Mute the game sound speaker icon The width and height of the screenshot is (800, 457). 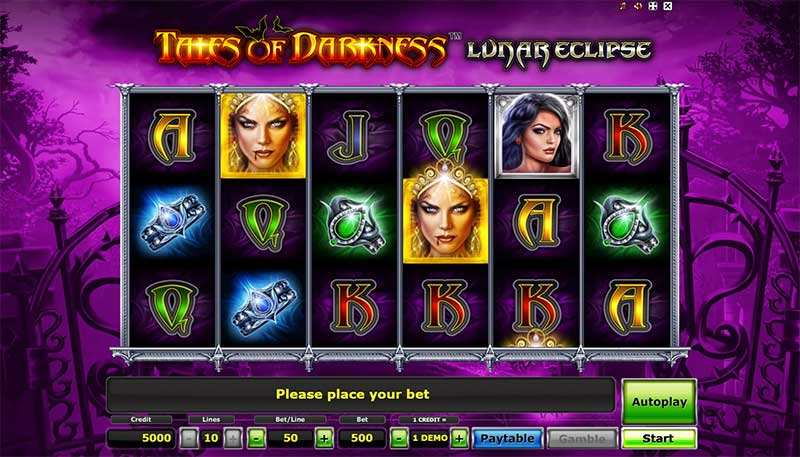(637, 6)
